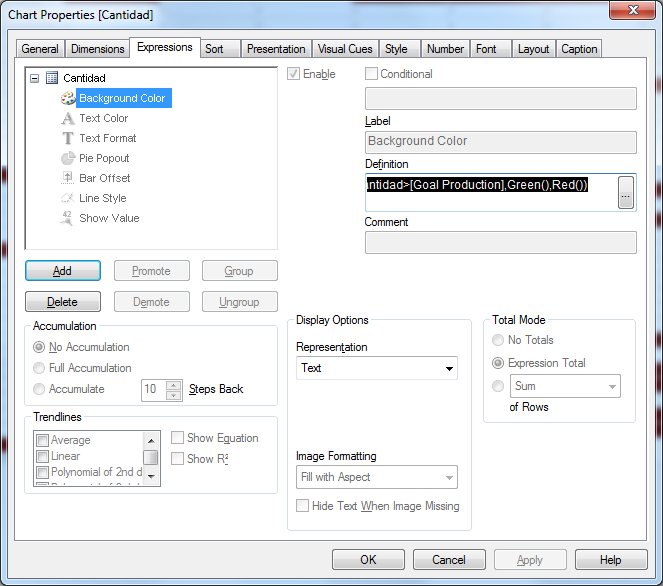The width and height of the screenshot is (663, 586).
Task: Select the Background Color attribute
Action: pyautogui.click(x=124, y=98)
